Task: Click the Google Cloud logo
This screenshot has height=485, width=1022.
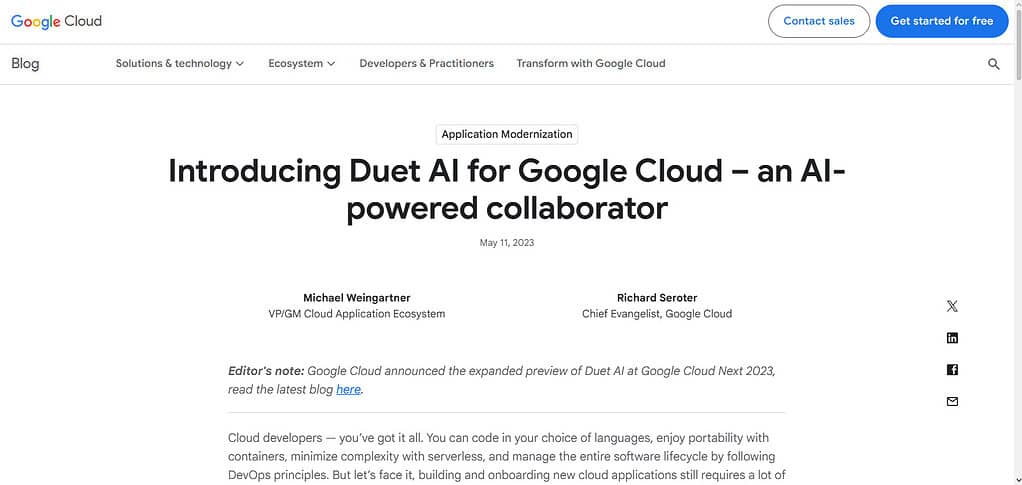Action: point(57,21)
